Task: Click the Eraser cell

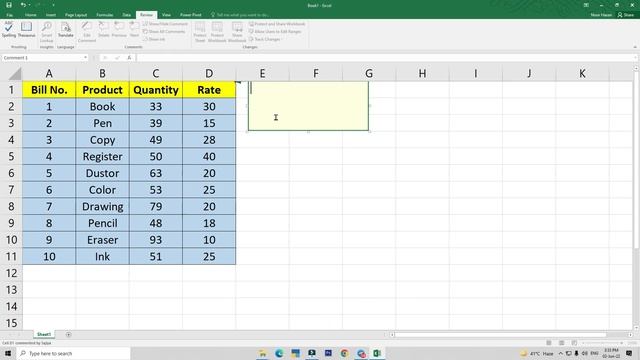Action: (x=102, y=240)
